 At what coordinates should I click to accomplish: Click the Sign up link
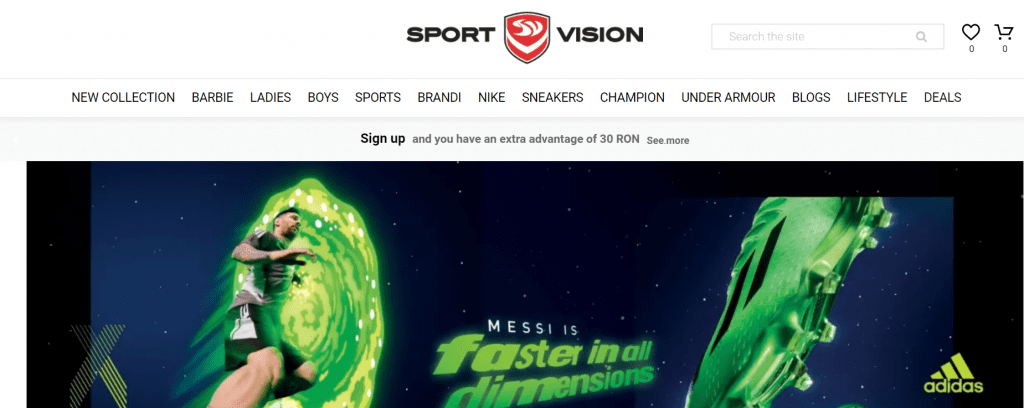point(383,139)
